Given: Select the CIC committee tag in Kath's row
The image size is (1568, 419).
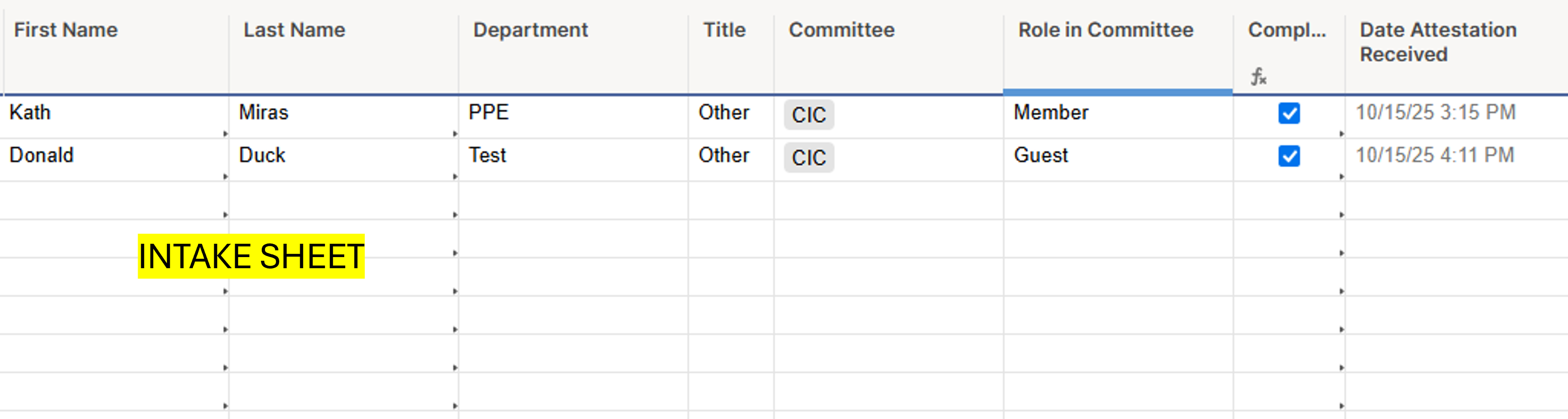Looking at the screenshot, I should tap(808, 114).
